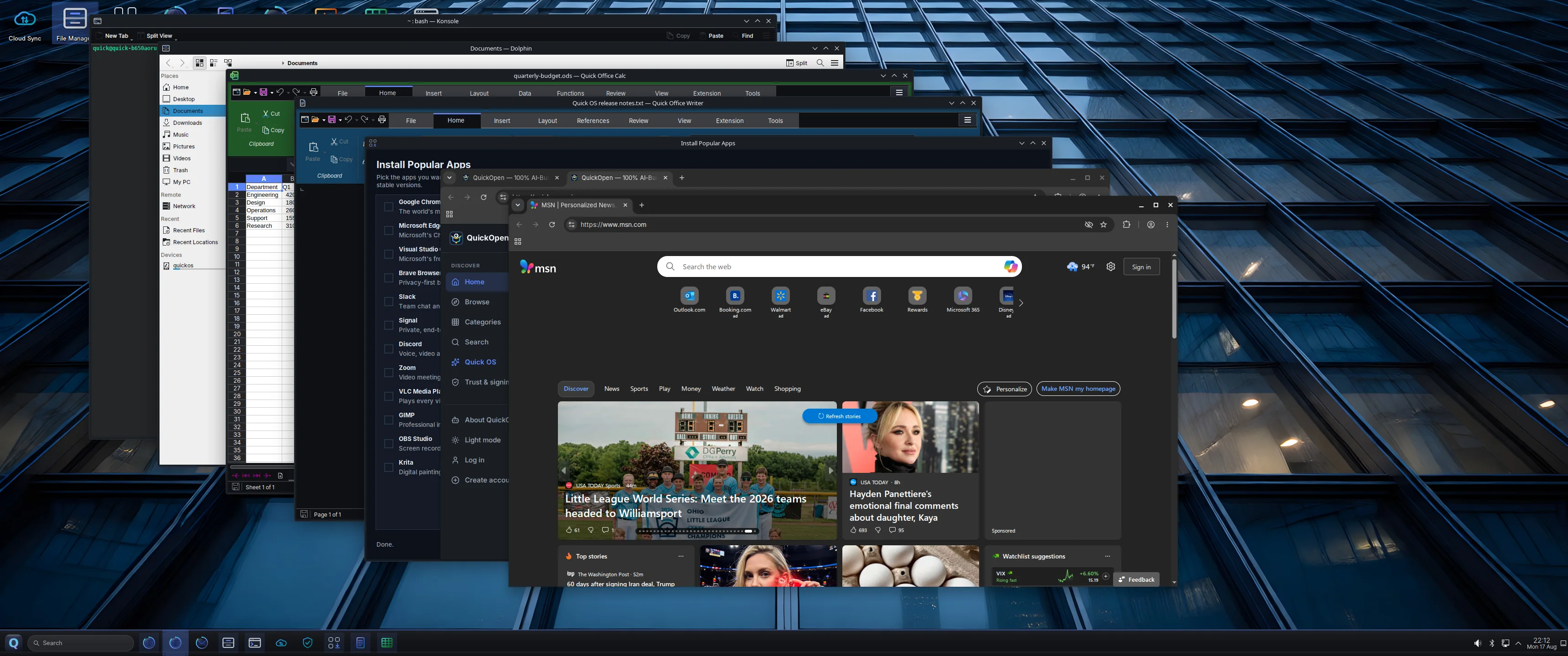Switch to the Weather tab on MSN
The image size is (1568, 656).
(x=723, y=389)
